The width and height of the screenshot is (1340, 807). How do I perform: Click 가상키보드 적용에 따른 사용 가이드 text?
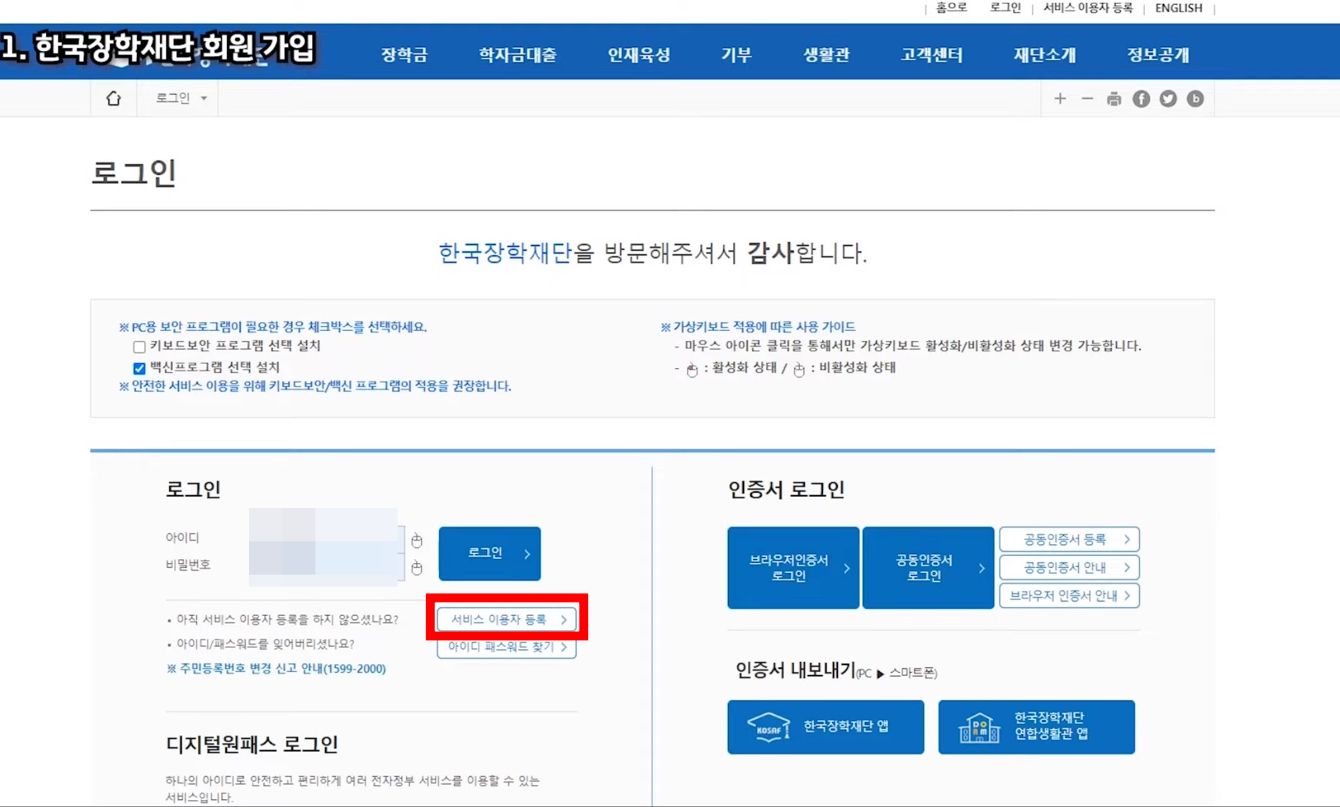tap(758, 327)
